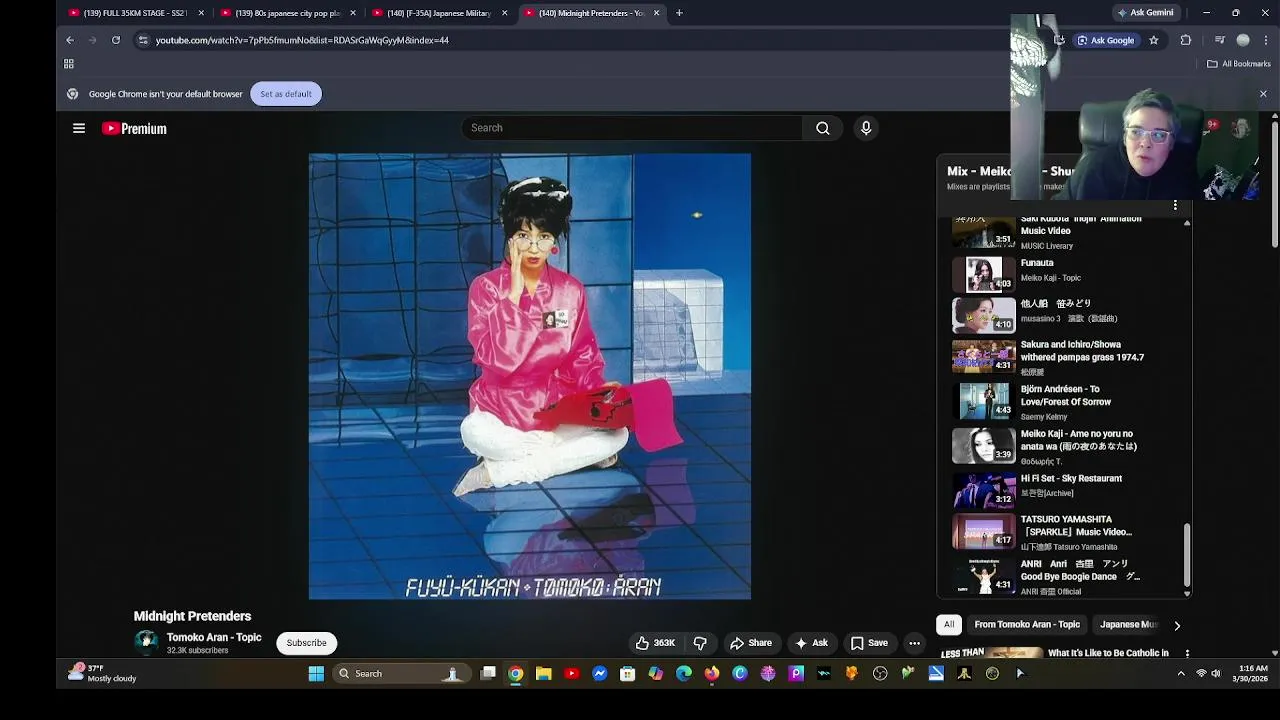View site information in address bar
Viewport: 1280px width, 720px height.
pyautogui.click(x=143, y=40)
